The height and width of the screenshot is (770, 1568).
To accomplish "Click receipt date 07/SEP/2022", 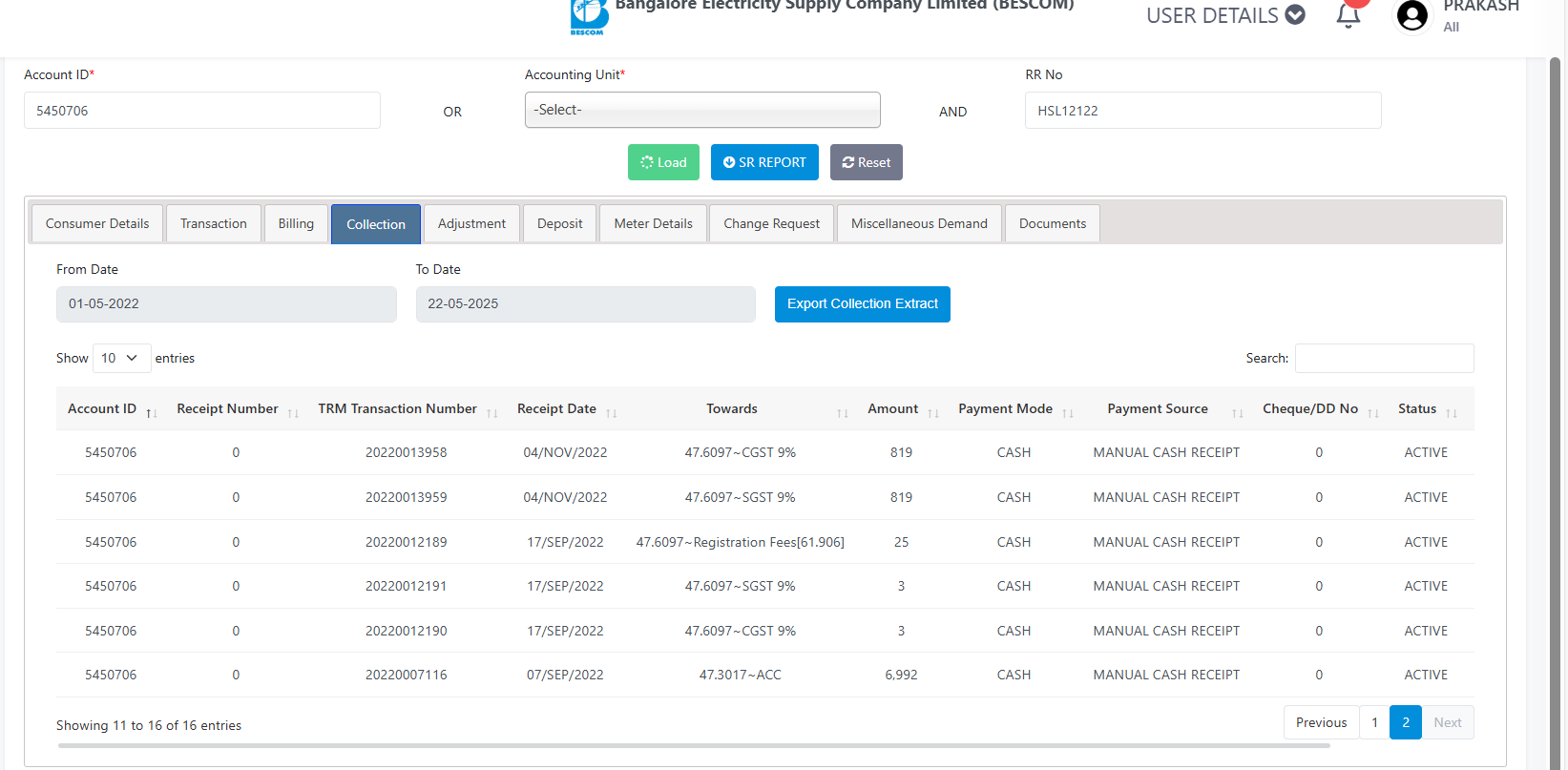I will (565, 675).
